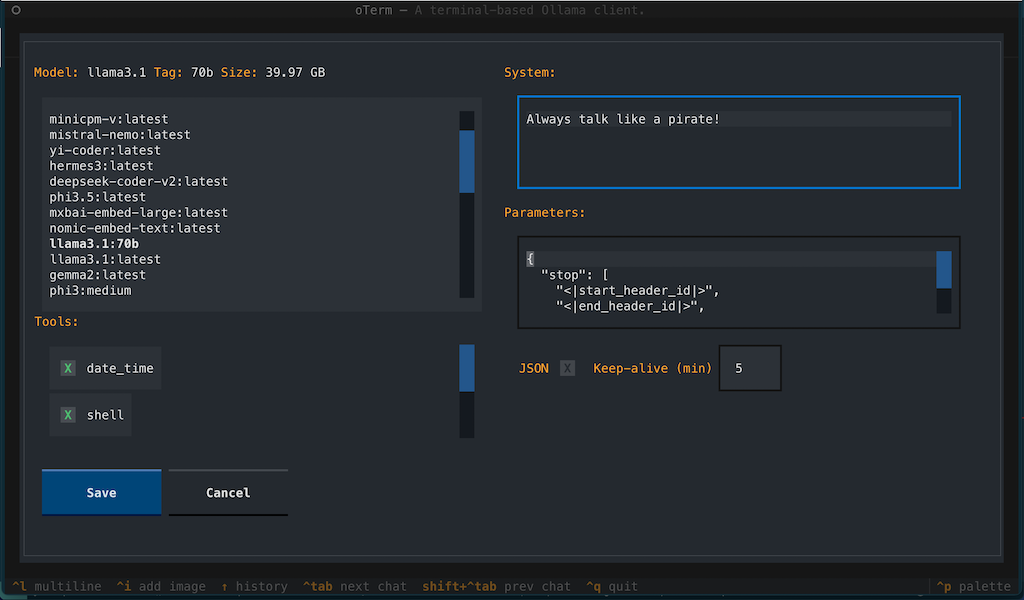
Task: Click the circle icon in title bar
Action: [16, 10]
